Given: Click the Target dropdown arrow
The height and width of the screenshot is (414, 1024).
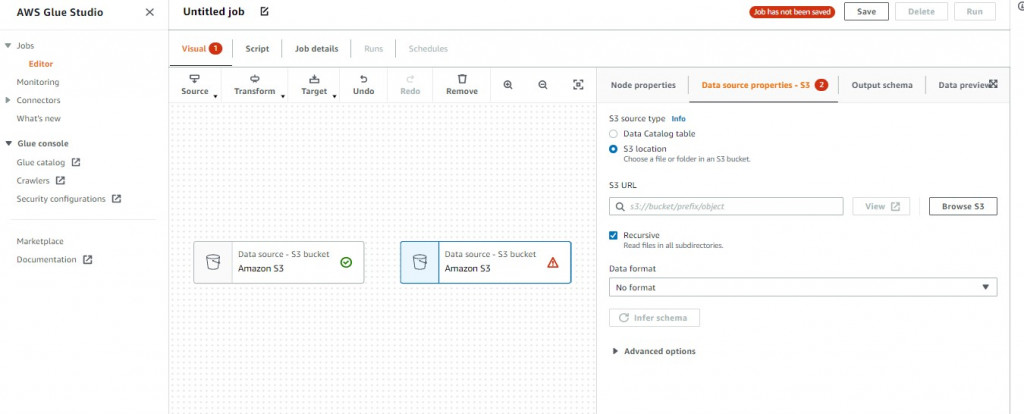Looking at the screenshot, I should (x=334, y=96).
